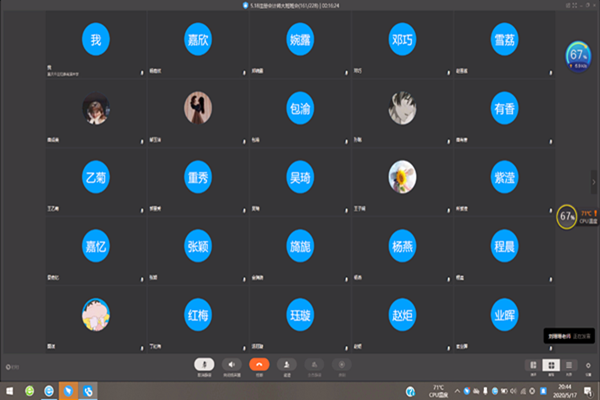Viewport: 600px width, 400px height.
Task: Click the CPU temperature 67% circle widget
Action: point(567,215)
